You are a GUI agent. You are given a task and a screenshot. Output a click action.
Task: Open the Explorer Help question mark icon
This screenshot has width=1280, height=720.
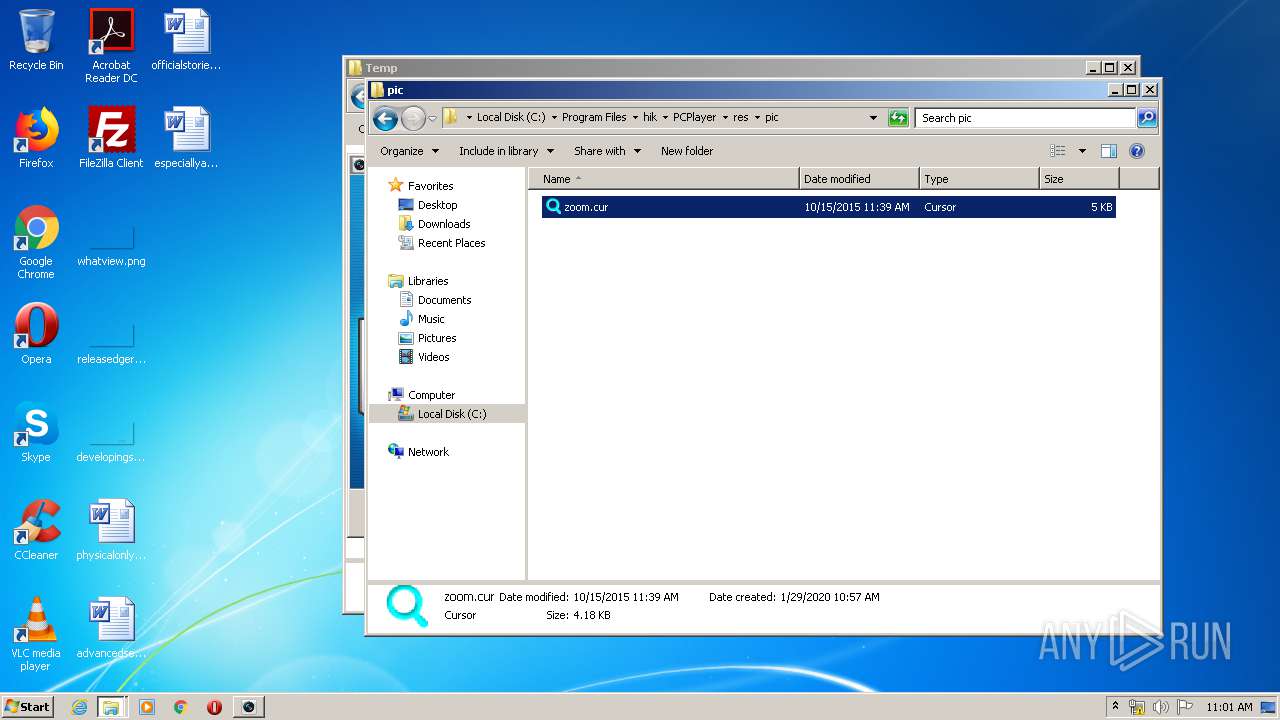pyautogui.click(x=1137, y=151)
